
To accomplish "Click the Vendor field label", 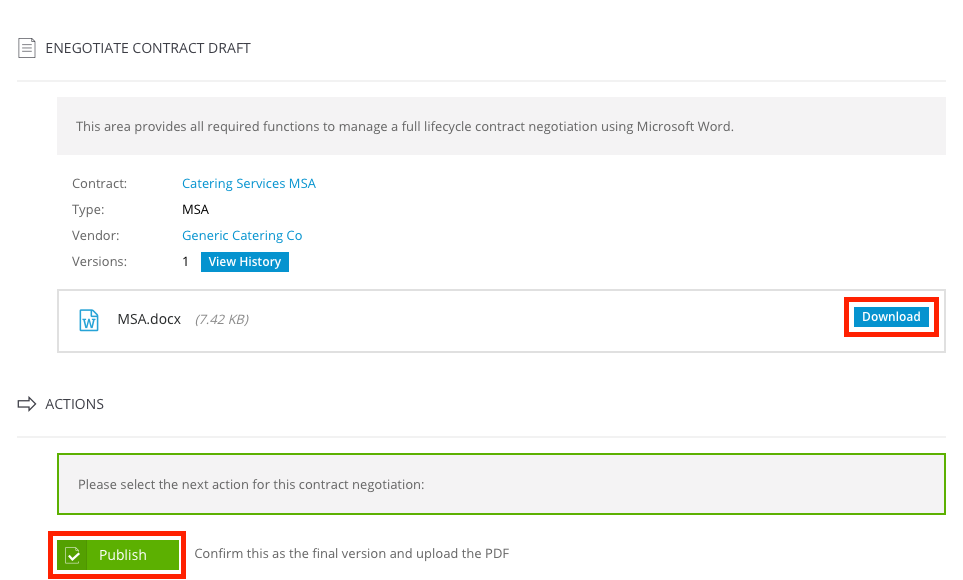I will pyautogui.click(x=96, y=235).
